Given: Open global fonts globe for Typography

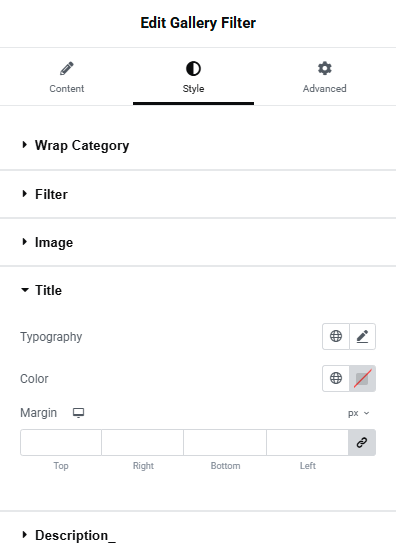Looking at the screenshot, I should tap(336, 336).
